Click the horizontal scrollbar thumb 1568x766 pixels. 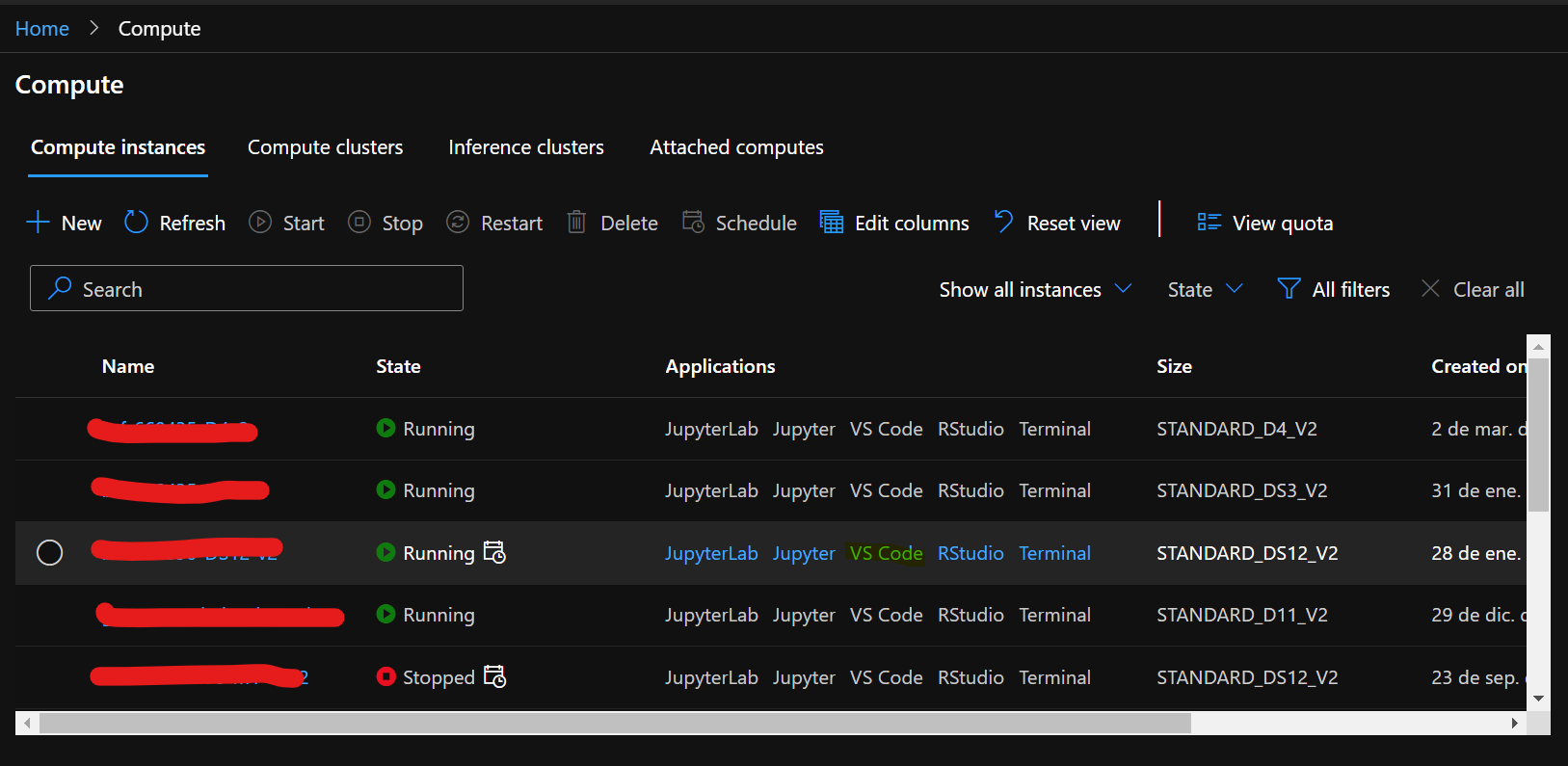tap(615, 723)
